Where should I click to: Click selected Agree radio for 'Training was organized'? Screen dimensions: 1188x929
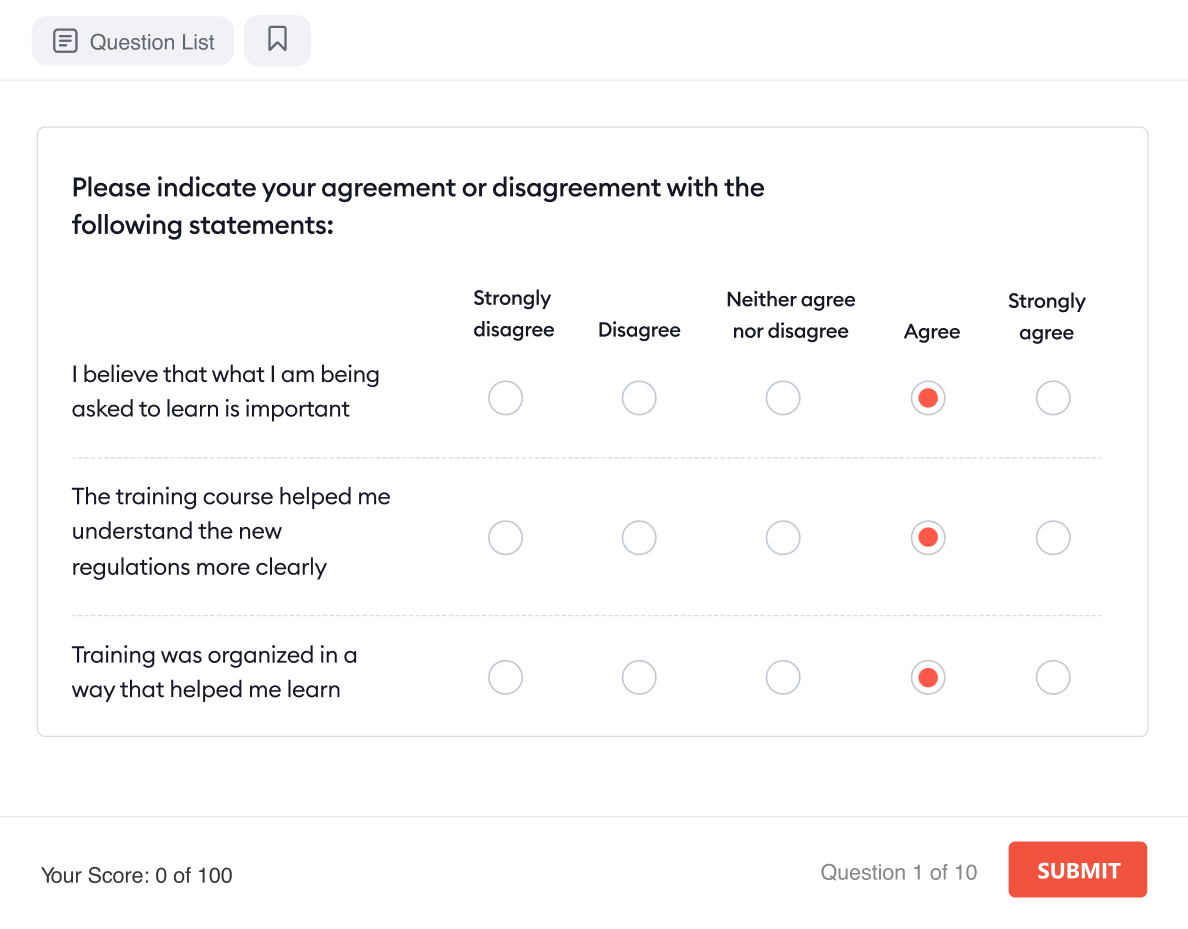pos(928,678)
